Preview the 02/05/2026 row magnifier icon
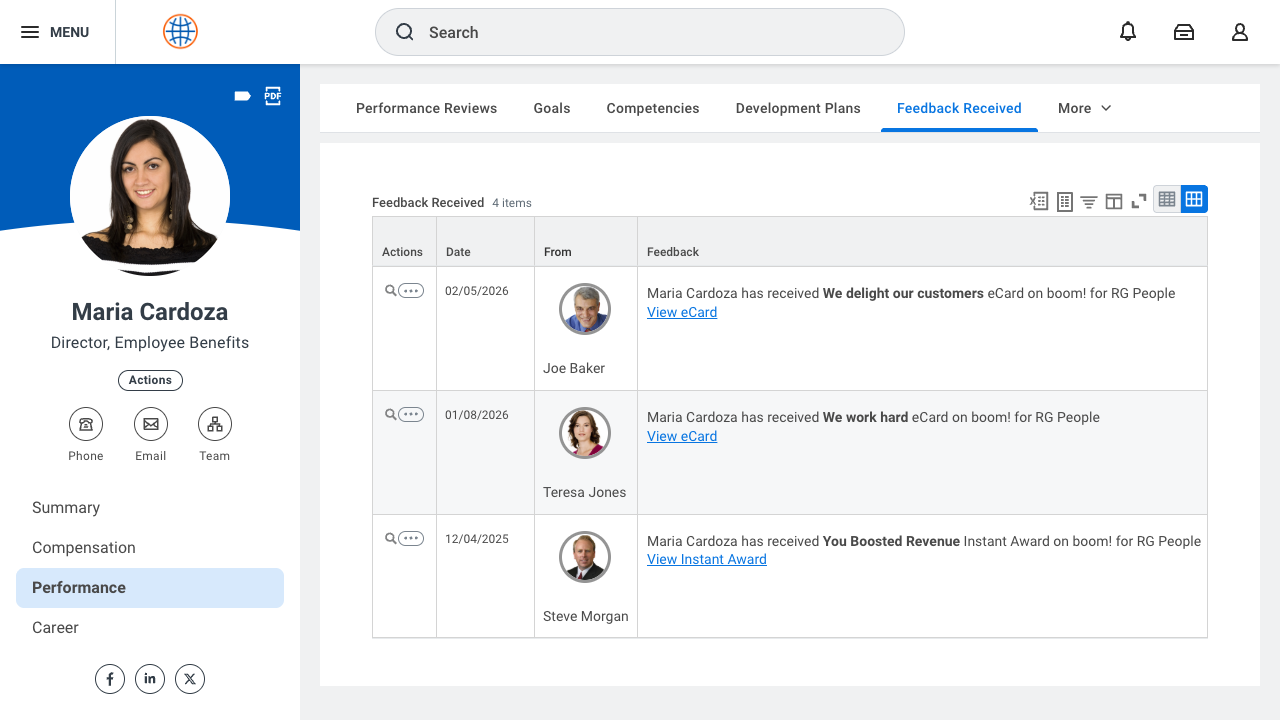Image resolution: width=1280 pixels, height=720 pixels. click(x=390, y=291)
